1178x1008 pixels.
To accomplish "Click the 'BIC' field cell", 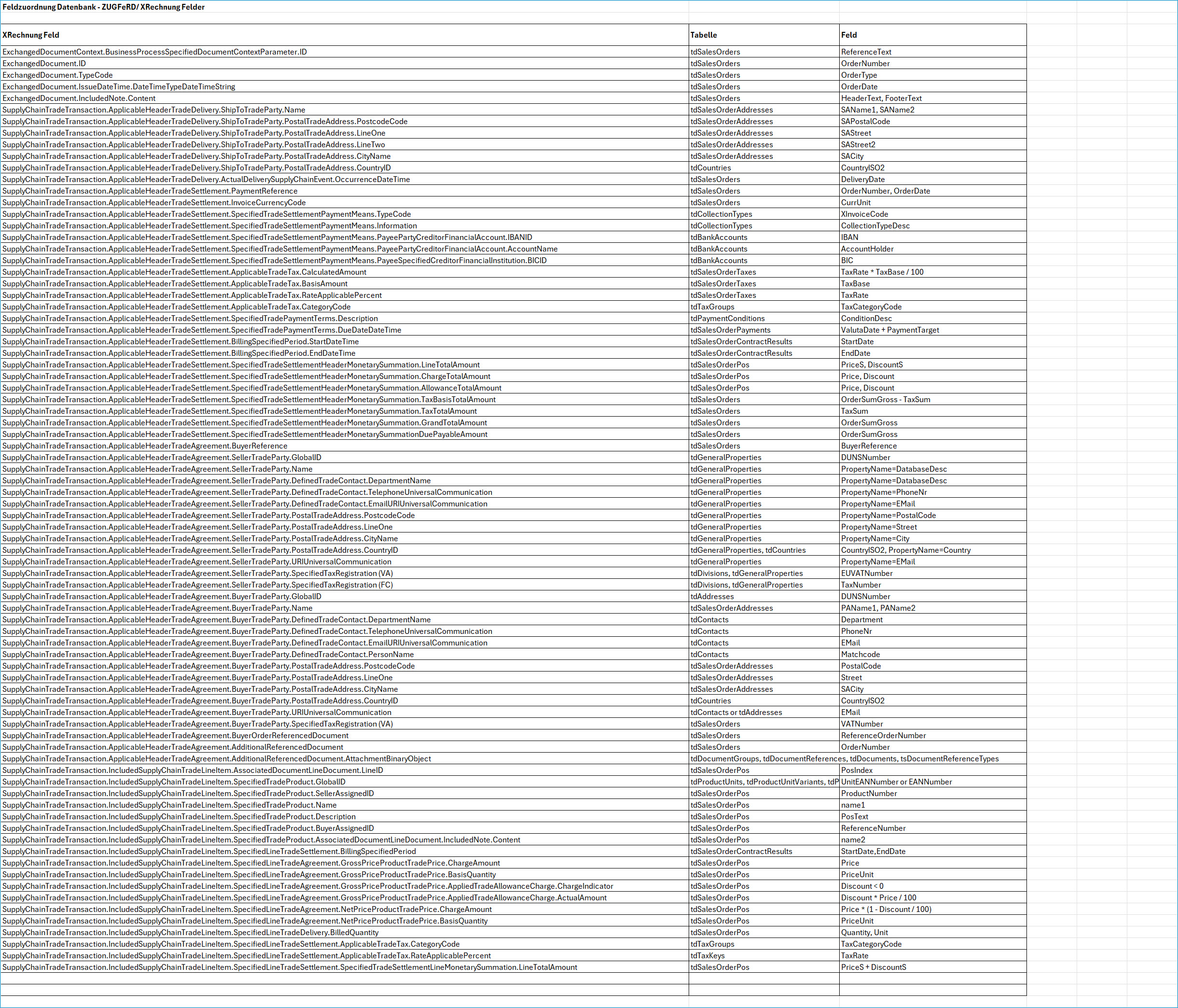I will (x=932, y=261).
